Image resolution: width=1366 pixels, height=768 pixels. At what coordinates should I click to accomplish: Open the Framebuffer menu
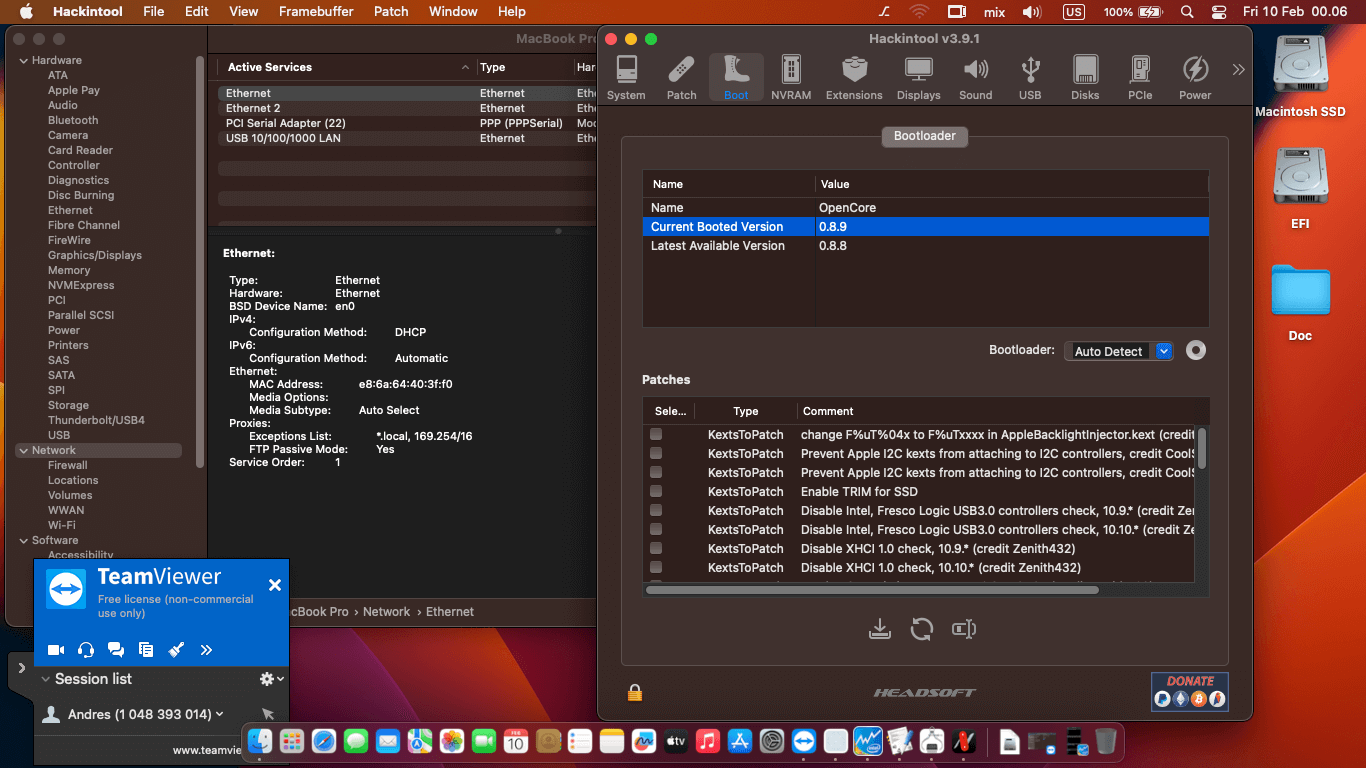[x=315, y=11]
